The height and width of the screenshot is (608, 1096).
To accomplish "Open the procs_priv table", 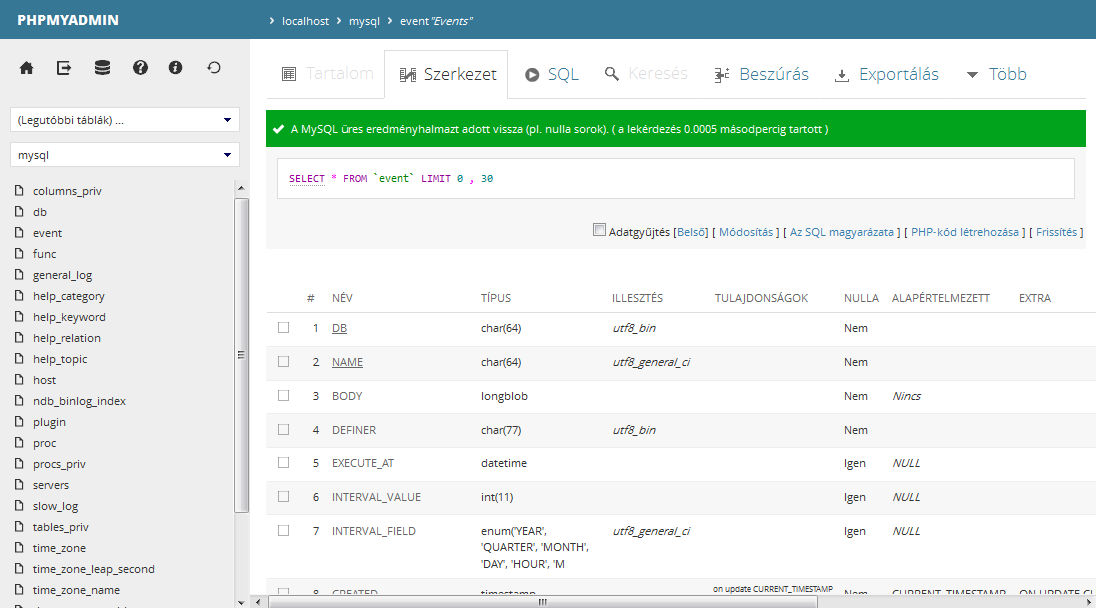I will (x=59, y=463).
